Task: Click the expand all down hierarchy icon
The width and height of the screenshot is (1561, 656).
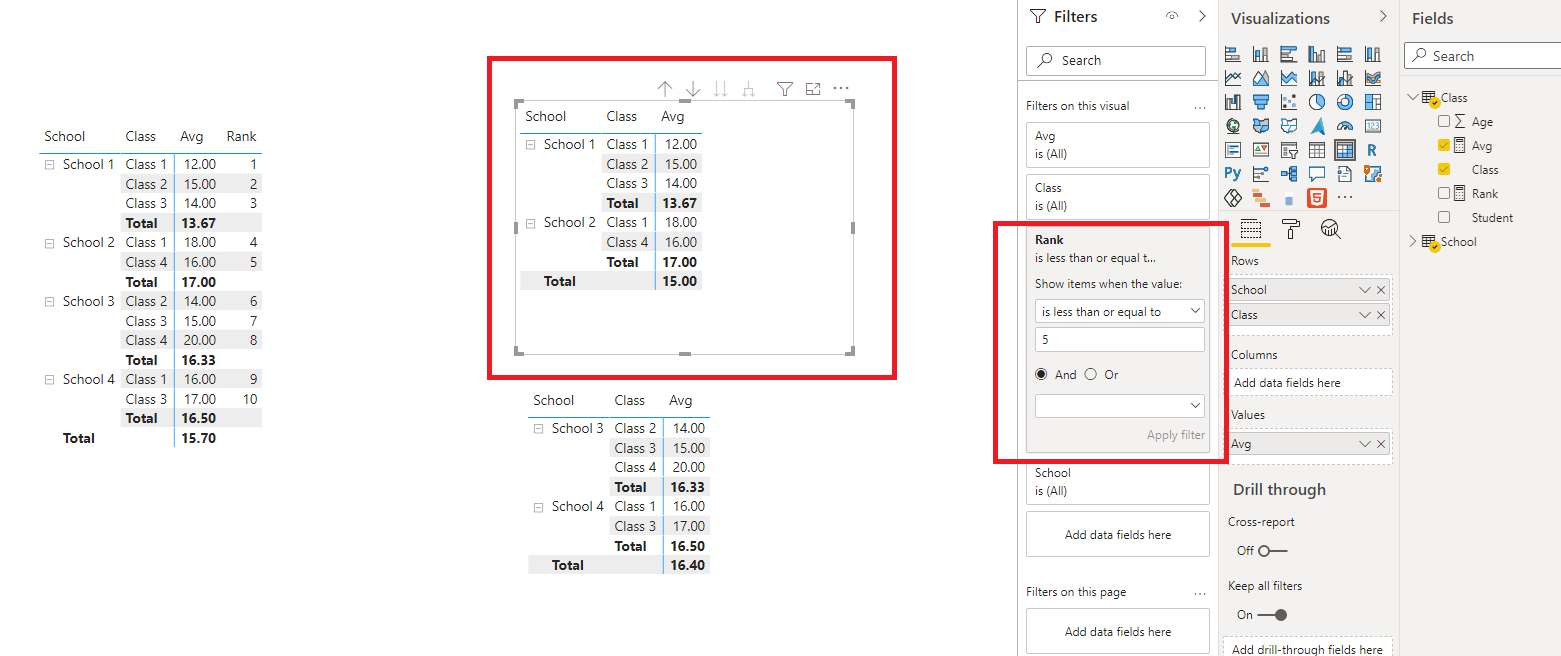Action: (x=748, y=89)
